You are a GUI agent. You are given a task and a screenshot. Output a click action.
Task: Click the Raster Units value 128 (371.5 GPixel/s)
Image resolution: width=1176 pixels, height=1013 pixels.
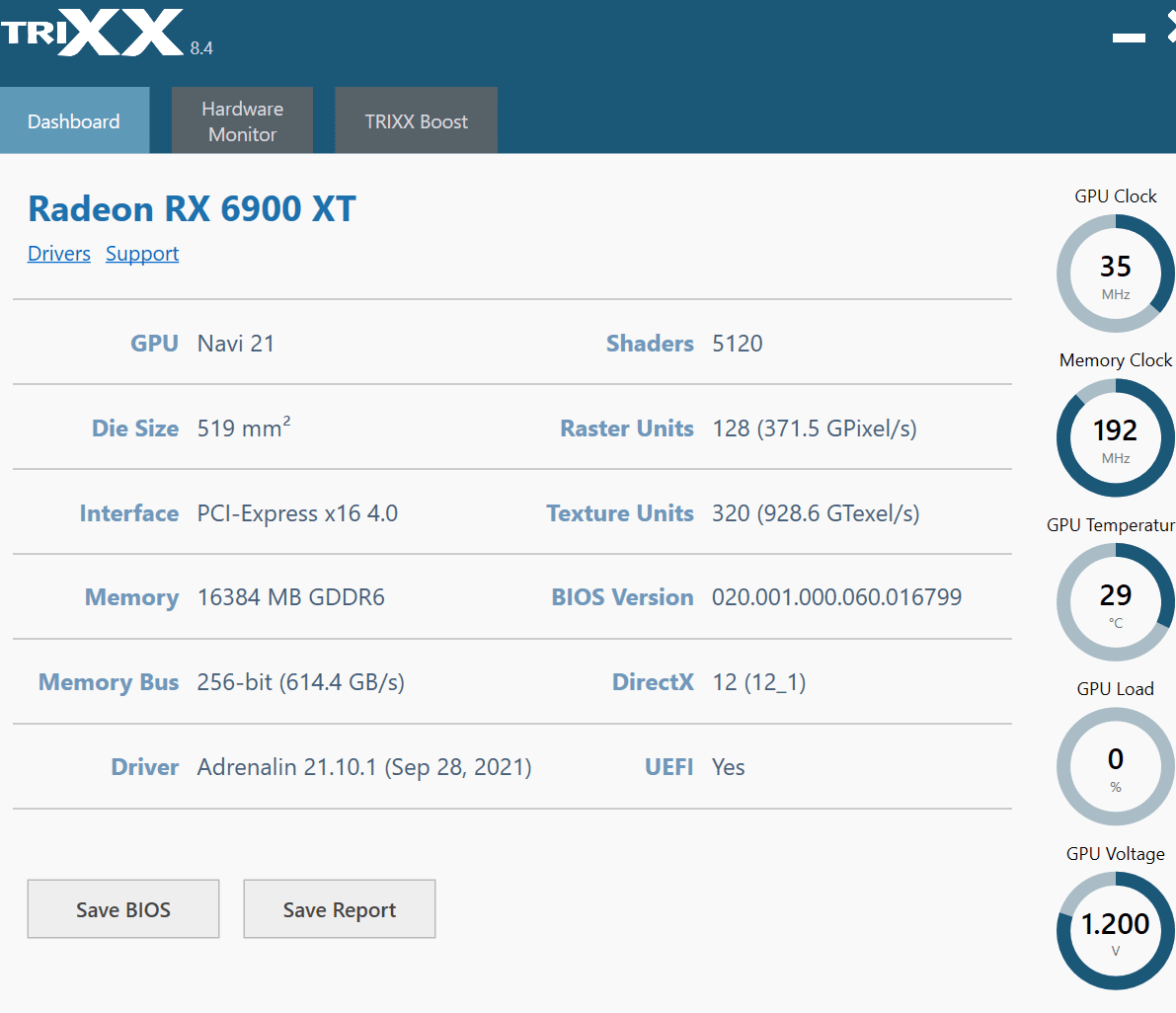815,429
